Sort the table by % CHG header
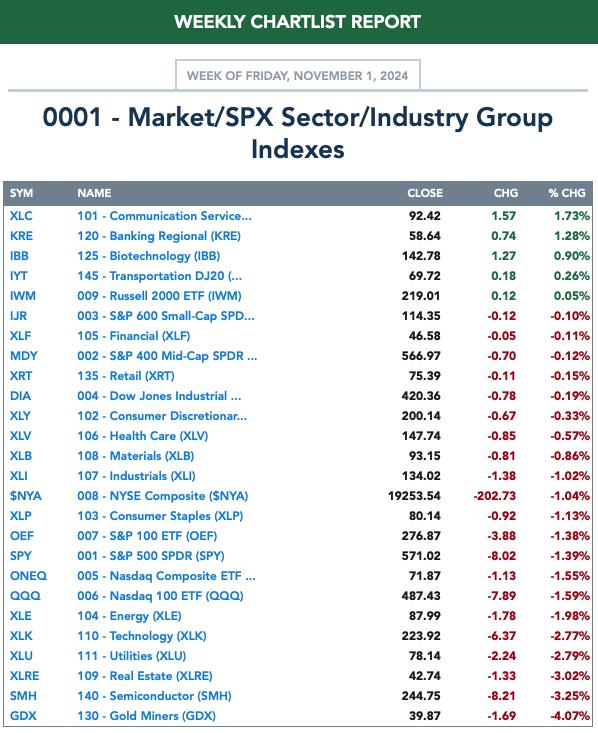This screenshot has width=598, height=733. tap(567, 193)
